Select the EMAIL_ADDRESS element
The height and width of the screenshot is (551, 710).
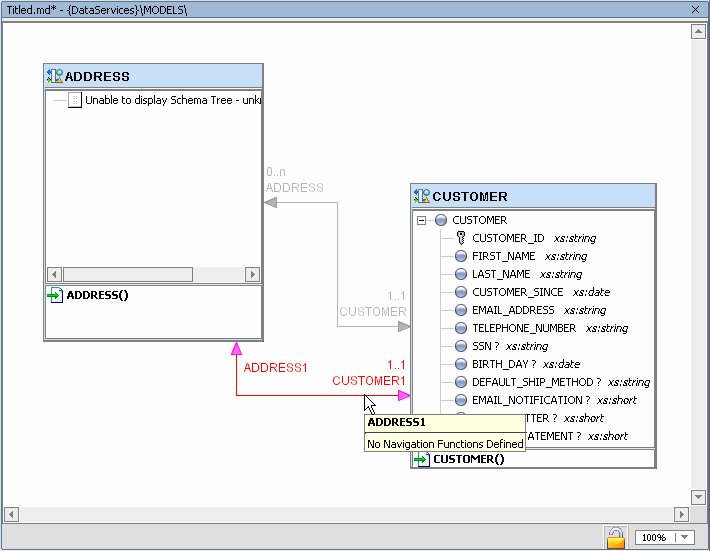[512, 310]
